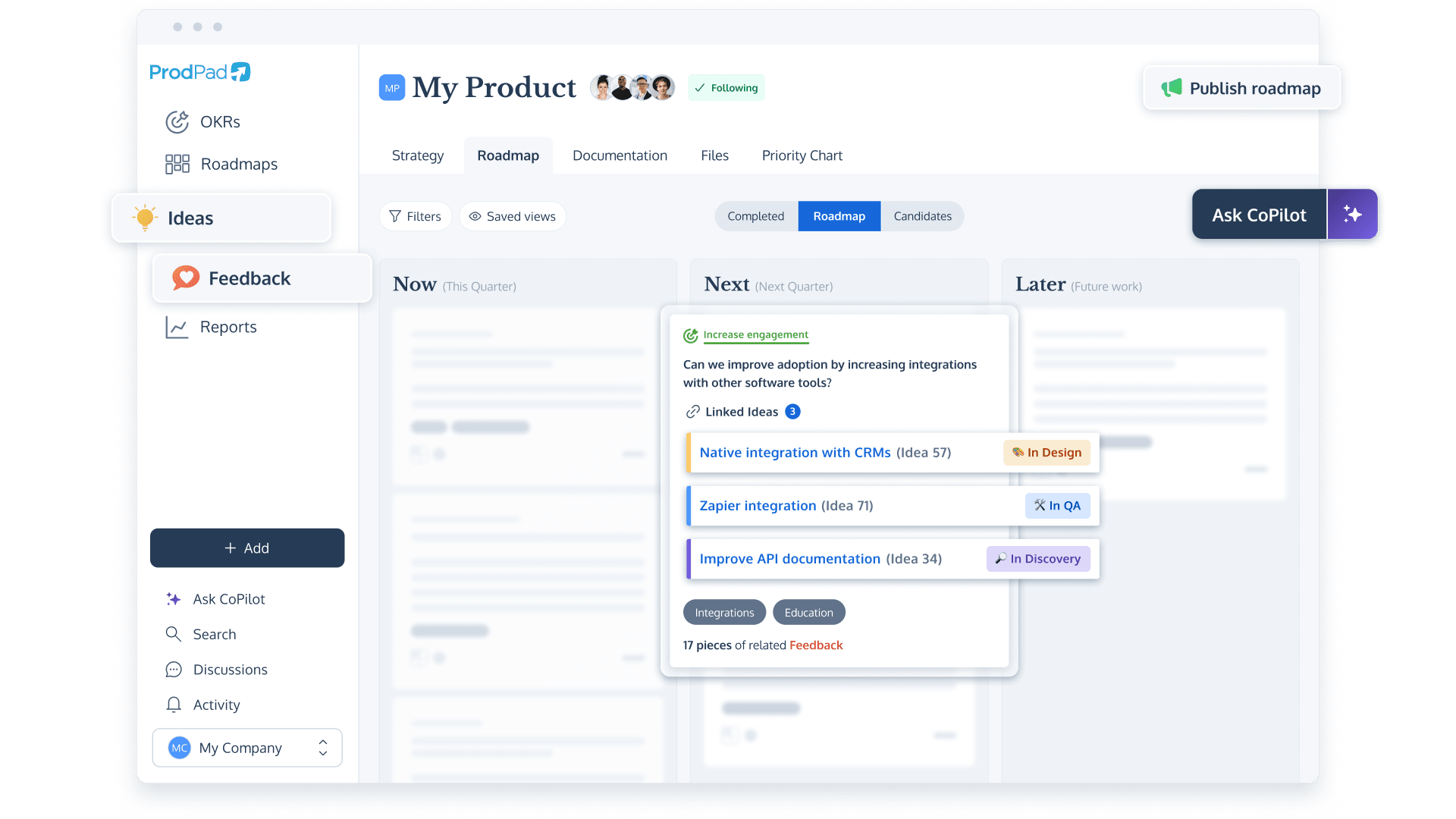Toggle the Following status for My Product
The height and width of the screenshot is (819, 1456).
[726, 87]
